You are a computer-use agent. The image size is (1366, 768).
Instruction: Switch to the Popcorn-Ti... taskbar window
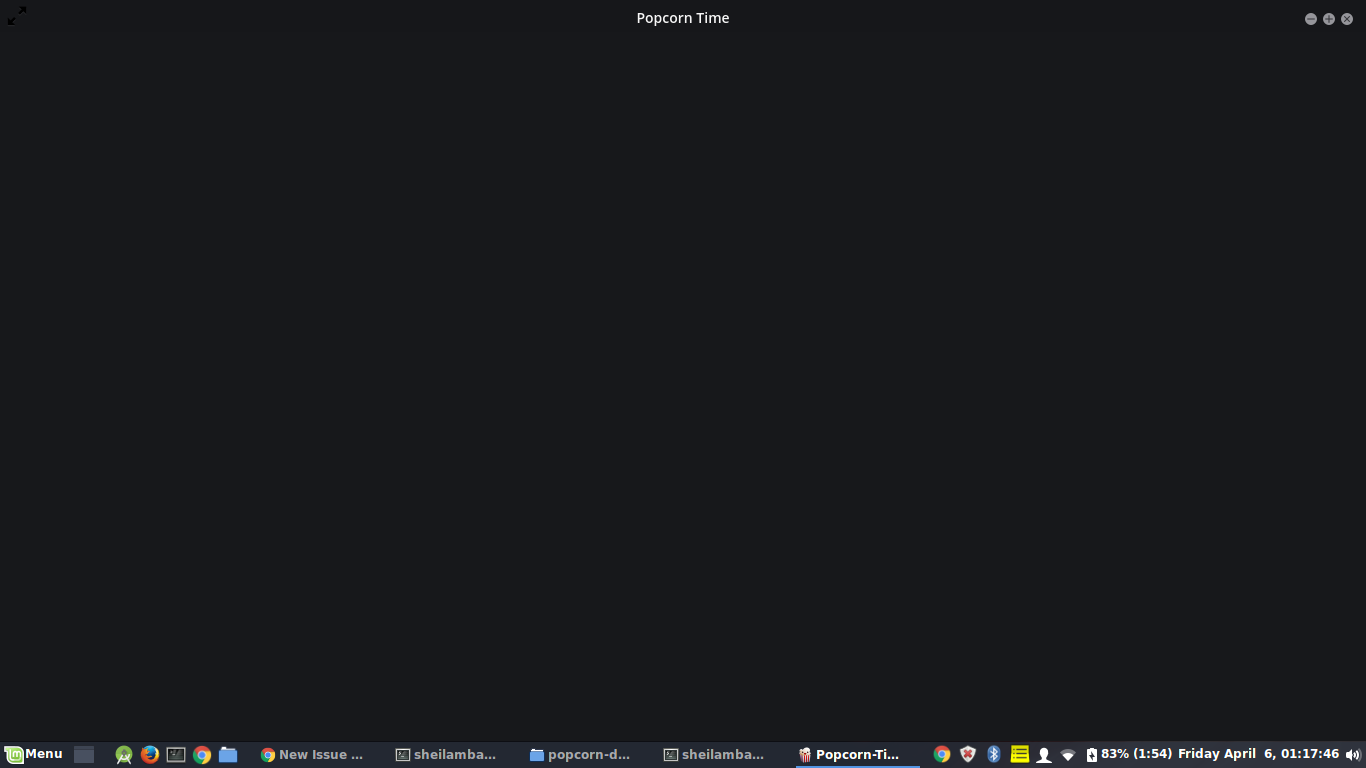pyautogui.click(x=850, y=754)
